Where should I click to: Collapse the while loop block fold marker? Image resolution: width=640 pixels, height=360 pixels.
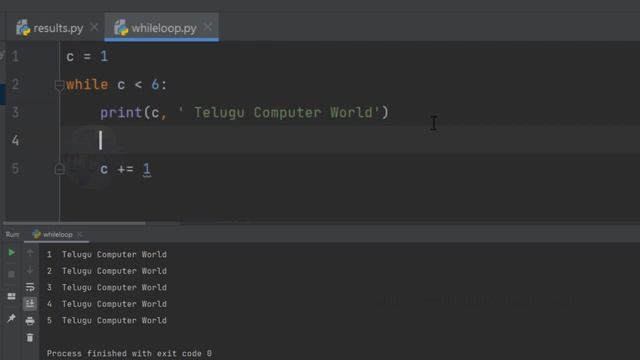coord(59,85)
